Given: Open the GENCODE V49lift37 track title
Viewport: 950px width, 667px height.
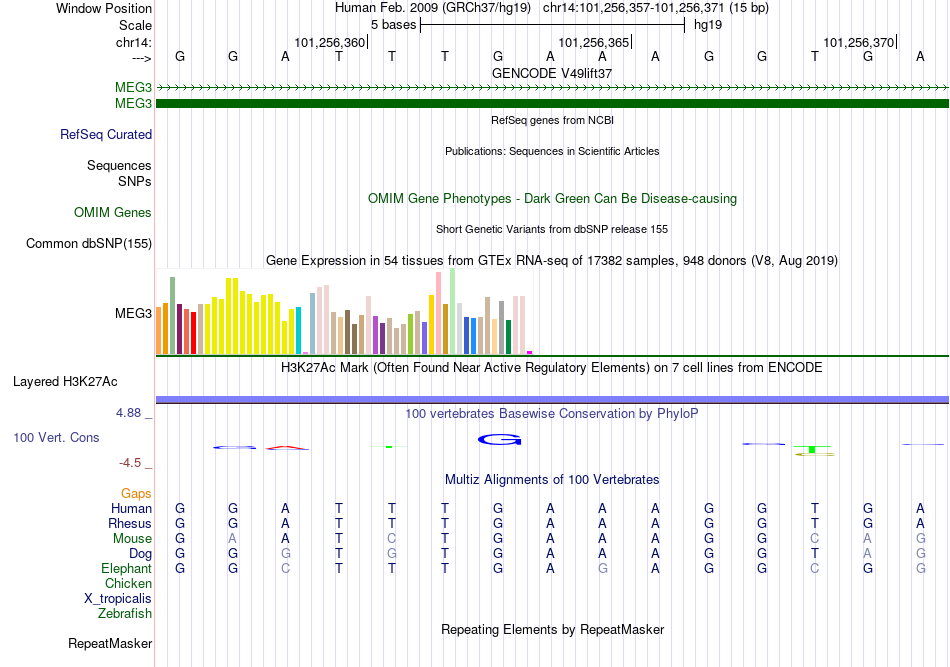Looking at the screenshot, I should tap(552, 73).
